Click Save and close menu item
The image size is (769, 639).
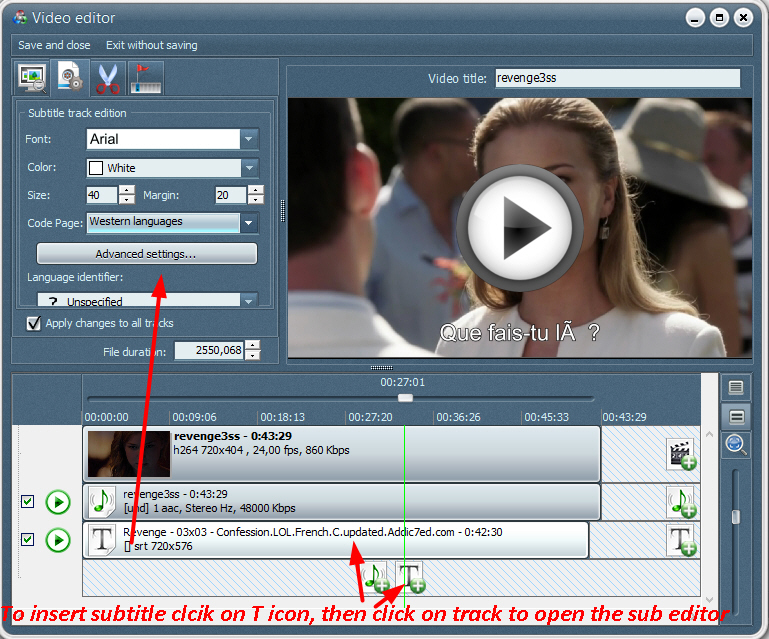tap(54, 45)
